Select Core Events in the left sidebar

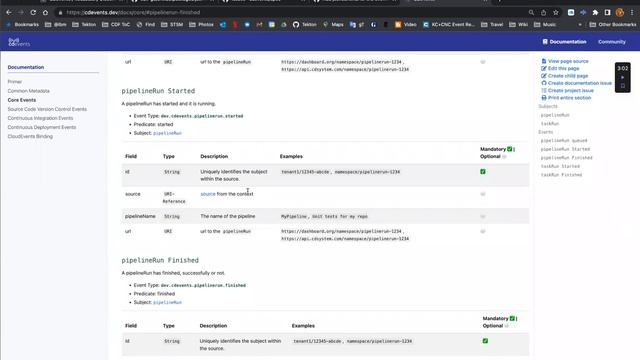[22, 100]
